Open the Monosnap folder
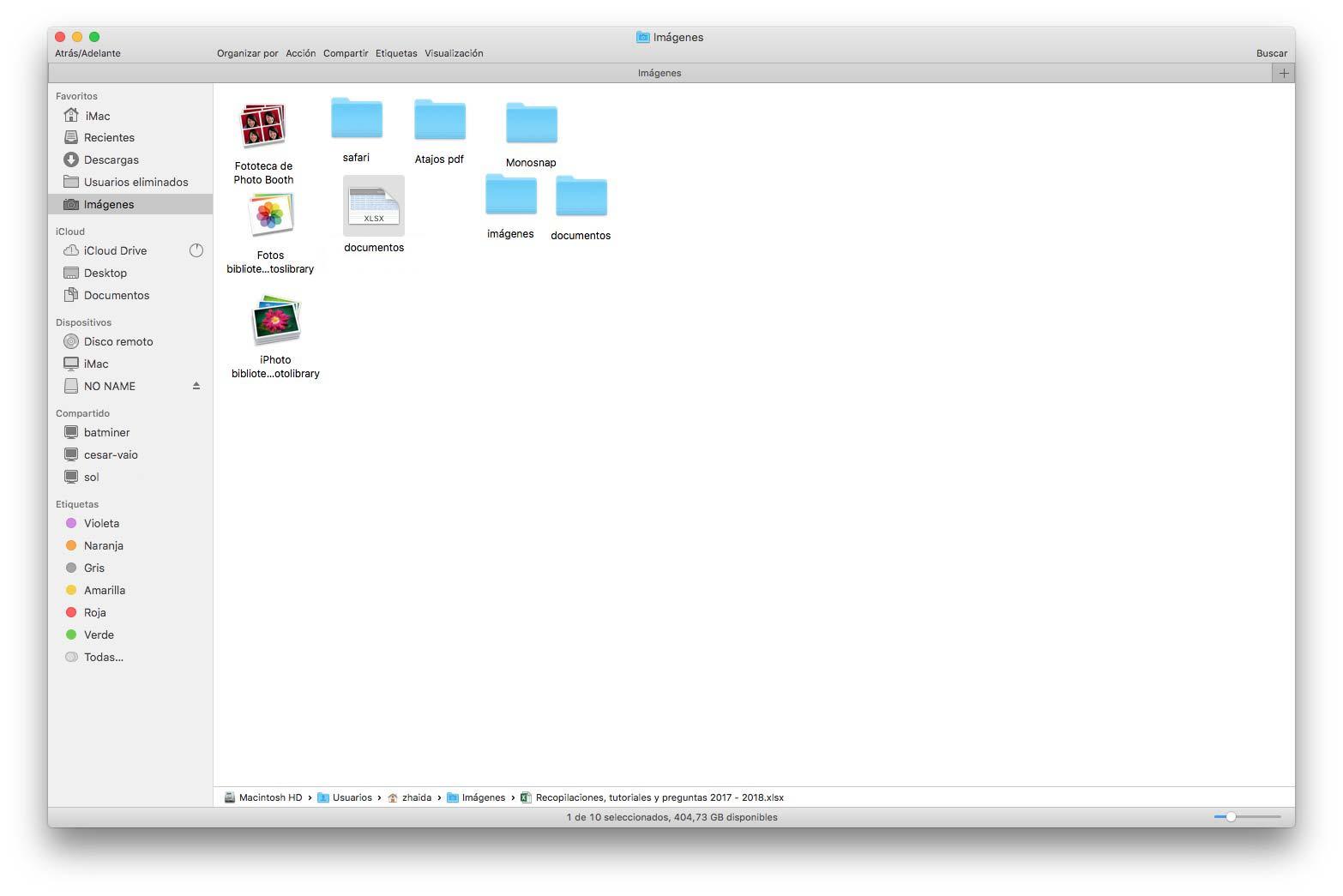 click(x=531, y=123)
